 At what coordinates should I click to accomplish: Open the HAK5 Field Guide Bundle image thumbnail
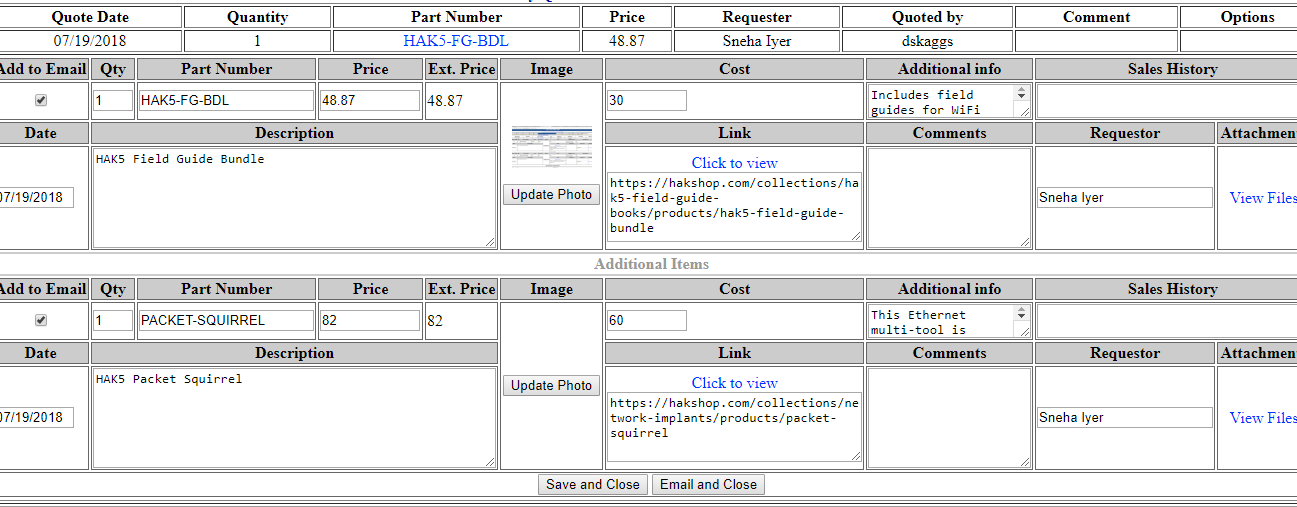click(x=552, y=147)
